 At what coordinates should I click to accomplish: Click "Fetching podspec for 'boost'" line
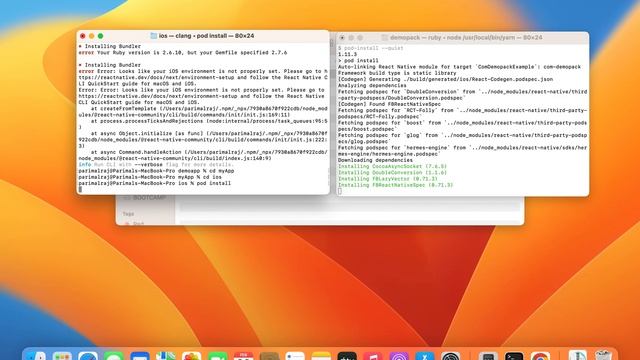coord(462,126)
